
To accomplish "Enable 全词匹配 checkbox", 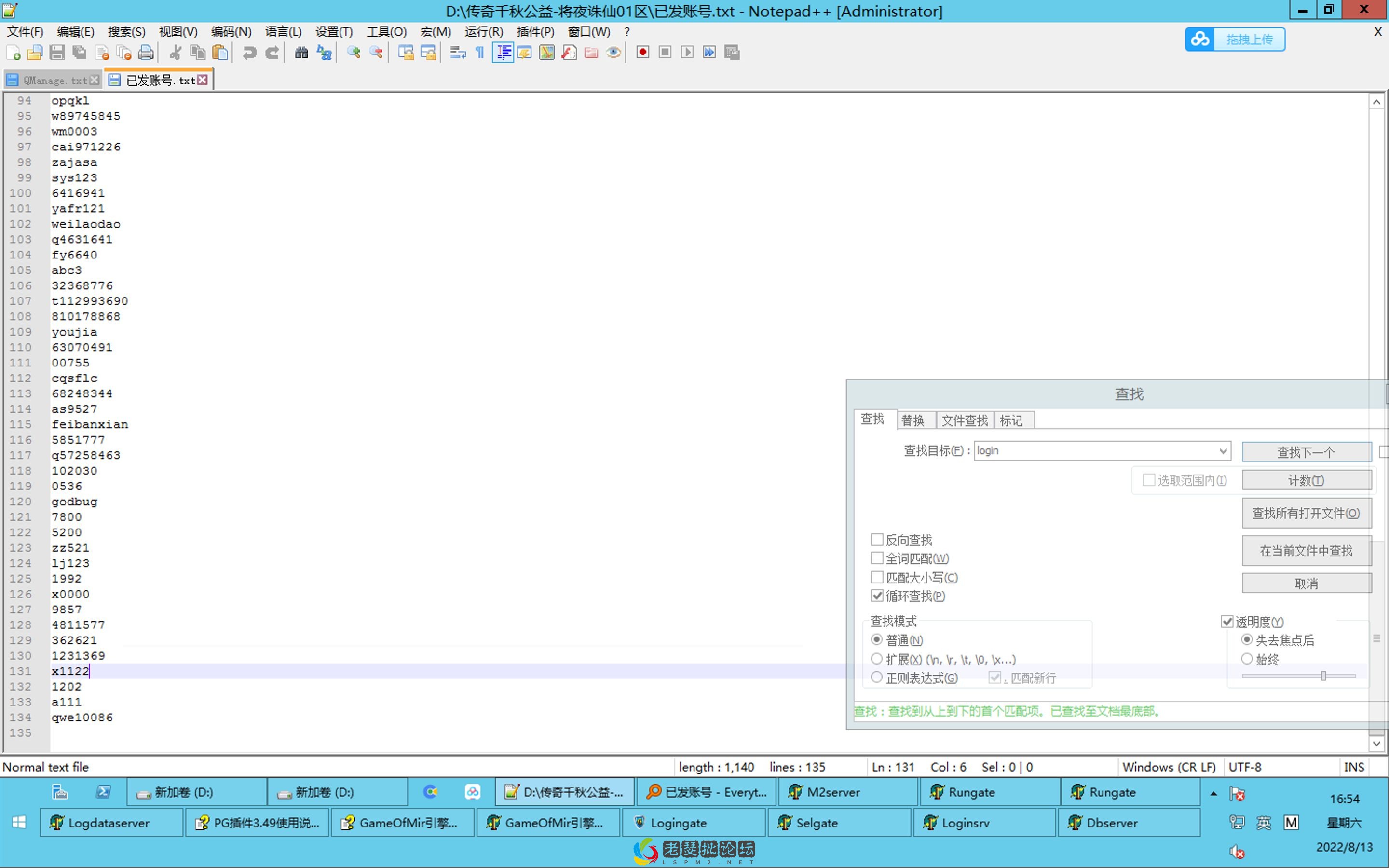I will coord(877,558).
